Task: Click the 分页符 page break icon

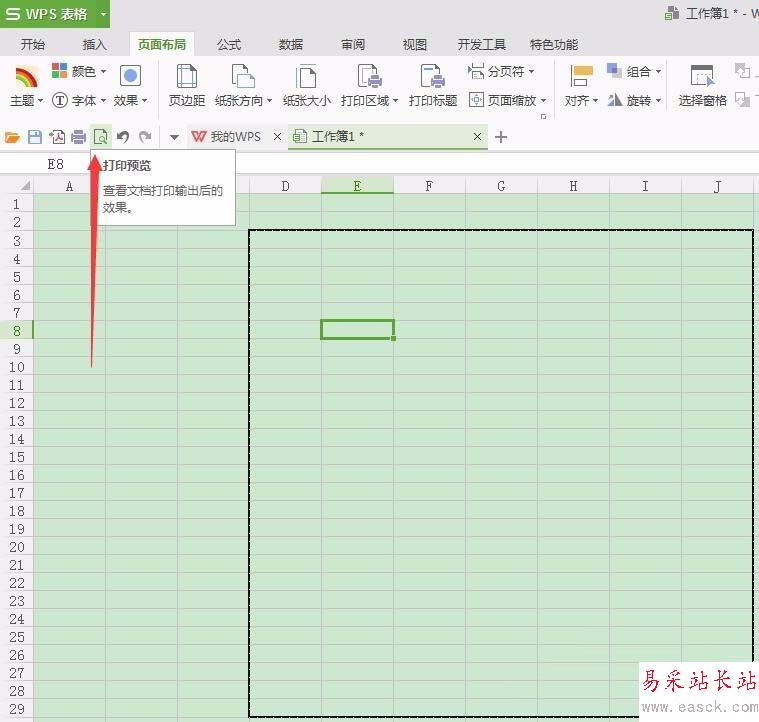Action: [x=476, y=71]
